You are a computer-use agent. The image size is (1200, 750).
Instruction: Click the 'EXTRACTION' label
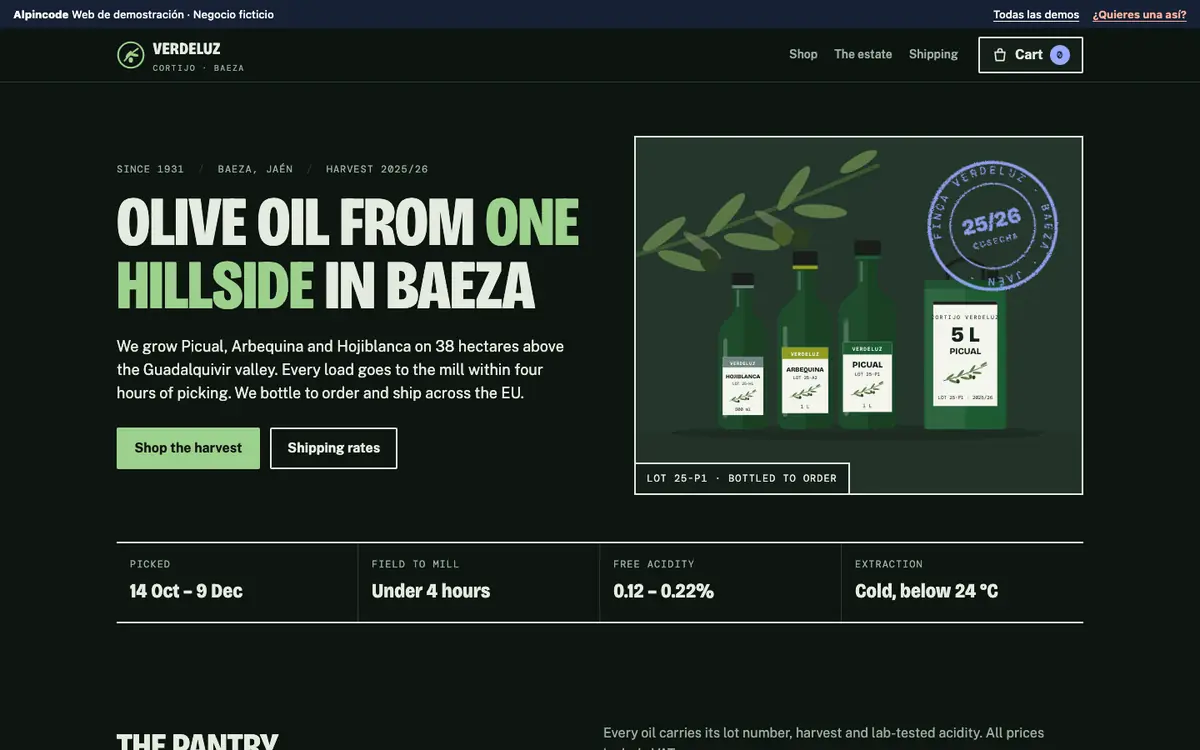(x=889, y=564)
